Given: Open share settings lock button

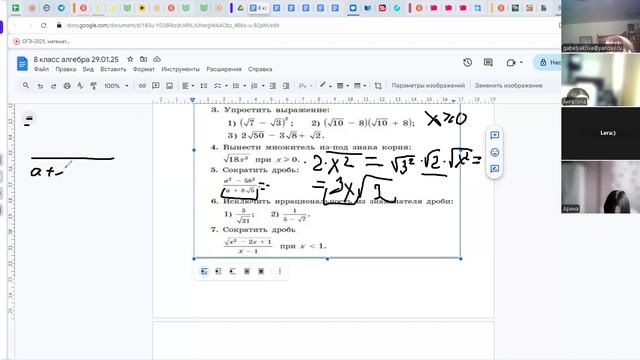Looking at the screenshot, I should tap(548, 62).
